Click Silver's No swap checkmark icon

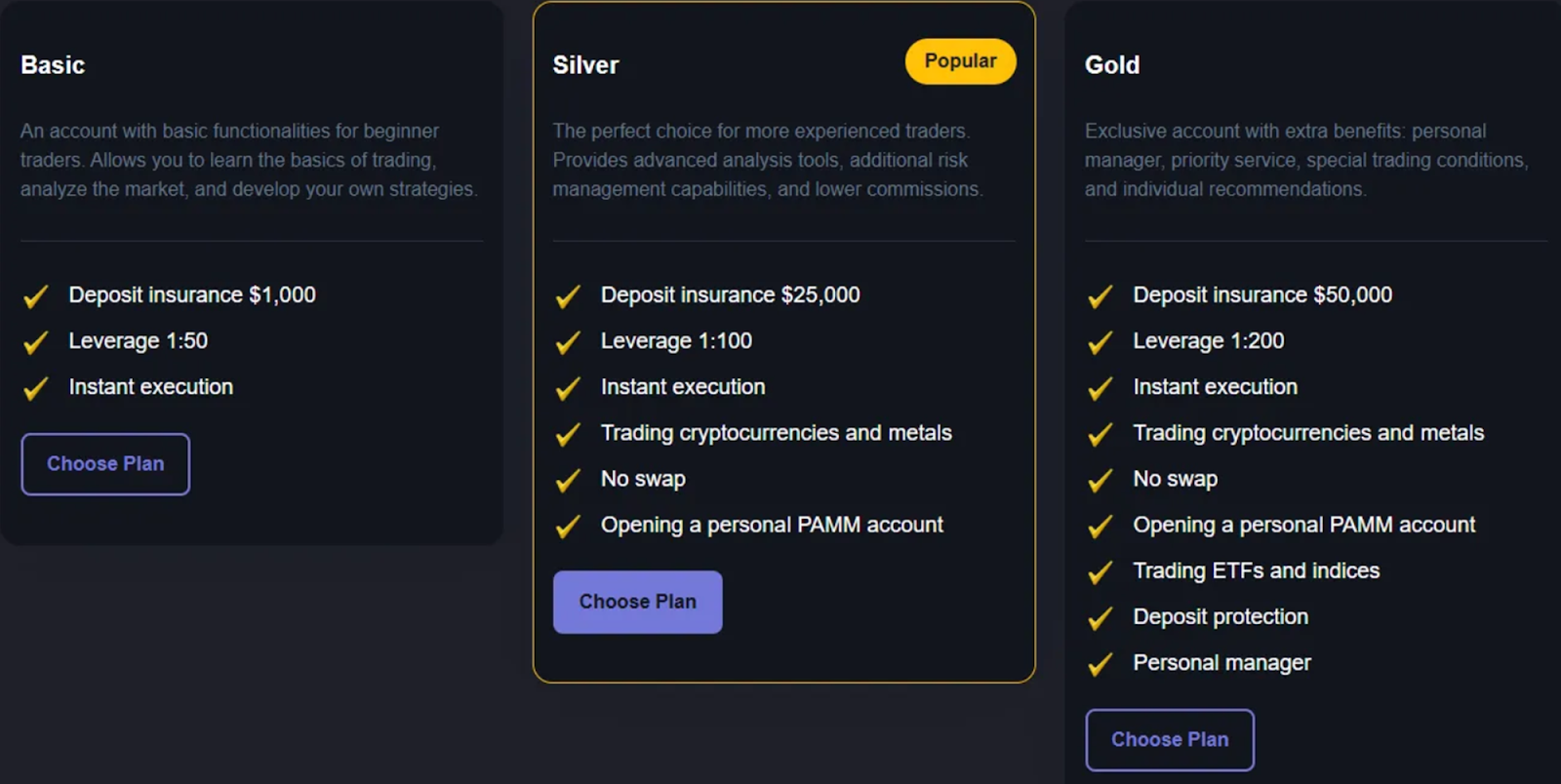[568, 481]
